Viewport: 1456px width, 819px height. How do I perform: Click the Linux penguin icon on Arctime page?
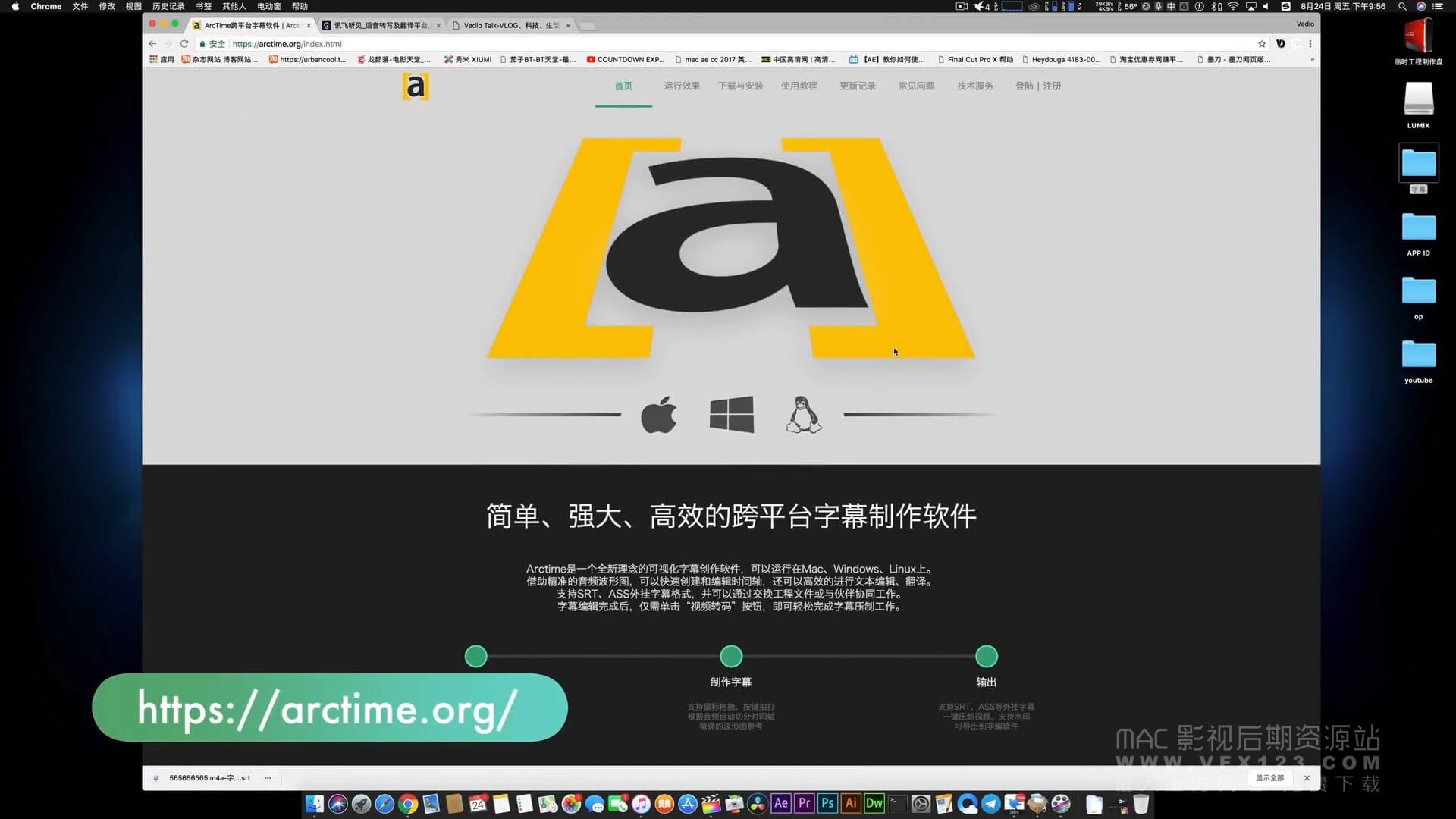coord(804,415)
